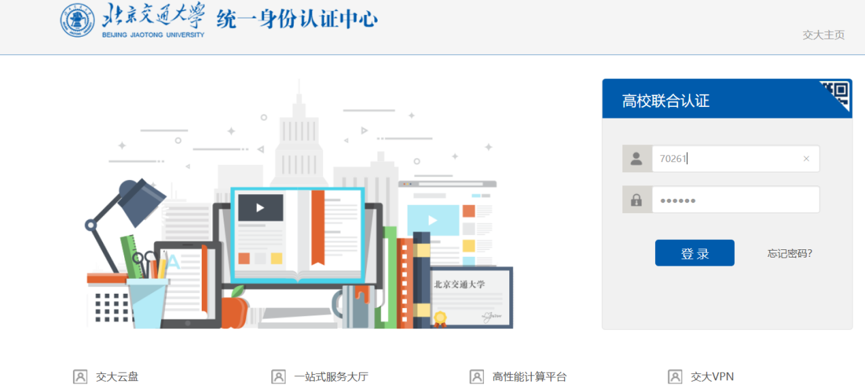Click the user icon beside username field
865x389 pixels.
[637, 159]
